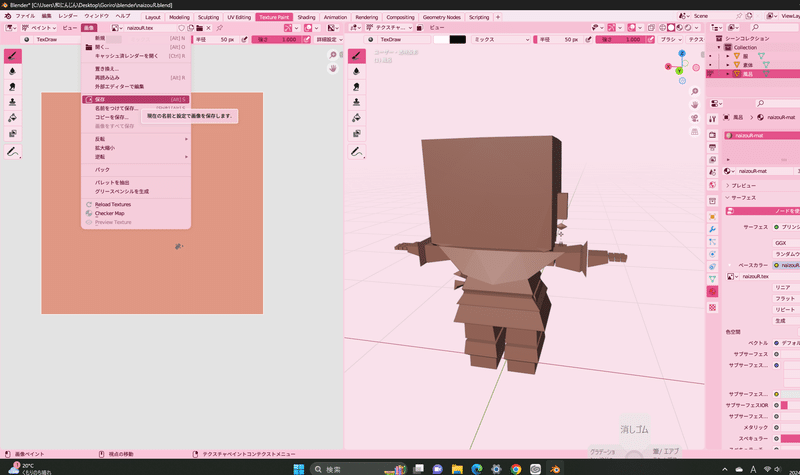Open the Texture properties checker tab
Image resolution: width=800 pixels, height=475 pixels.
[x=712, y=308]
